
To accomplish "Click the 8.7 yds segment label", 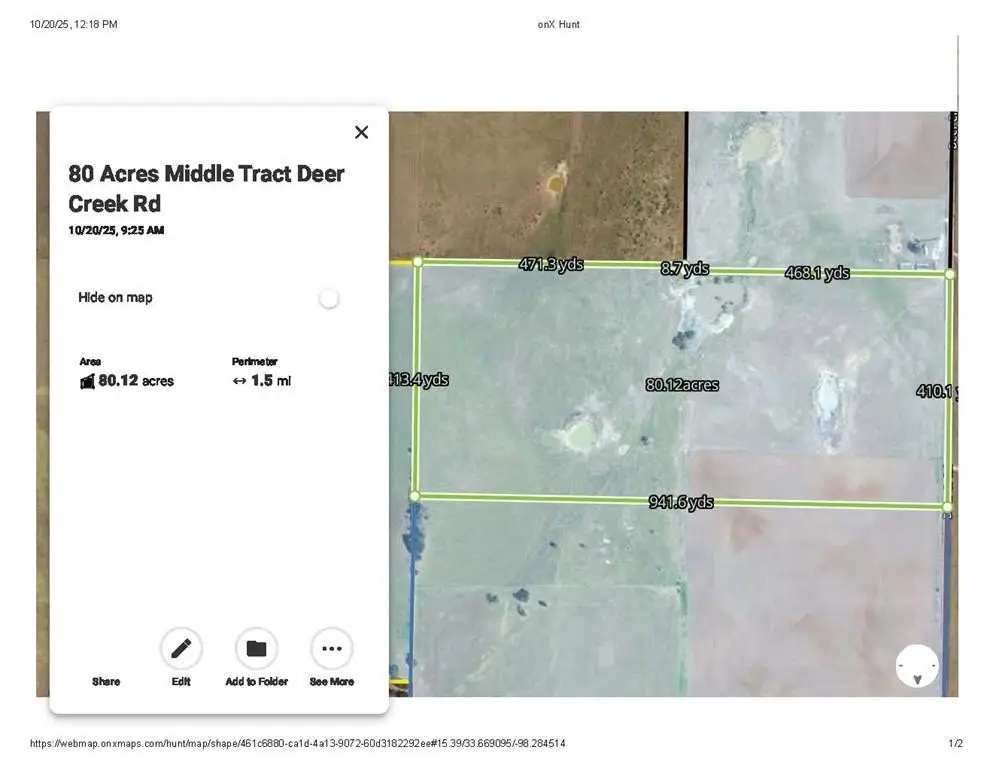I will (x=684, y=268).
